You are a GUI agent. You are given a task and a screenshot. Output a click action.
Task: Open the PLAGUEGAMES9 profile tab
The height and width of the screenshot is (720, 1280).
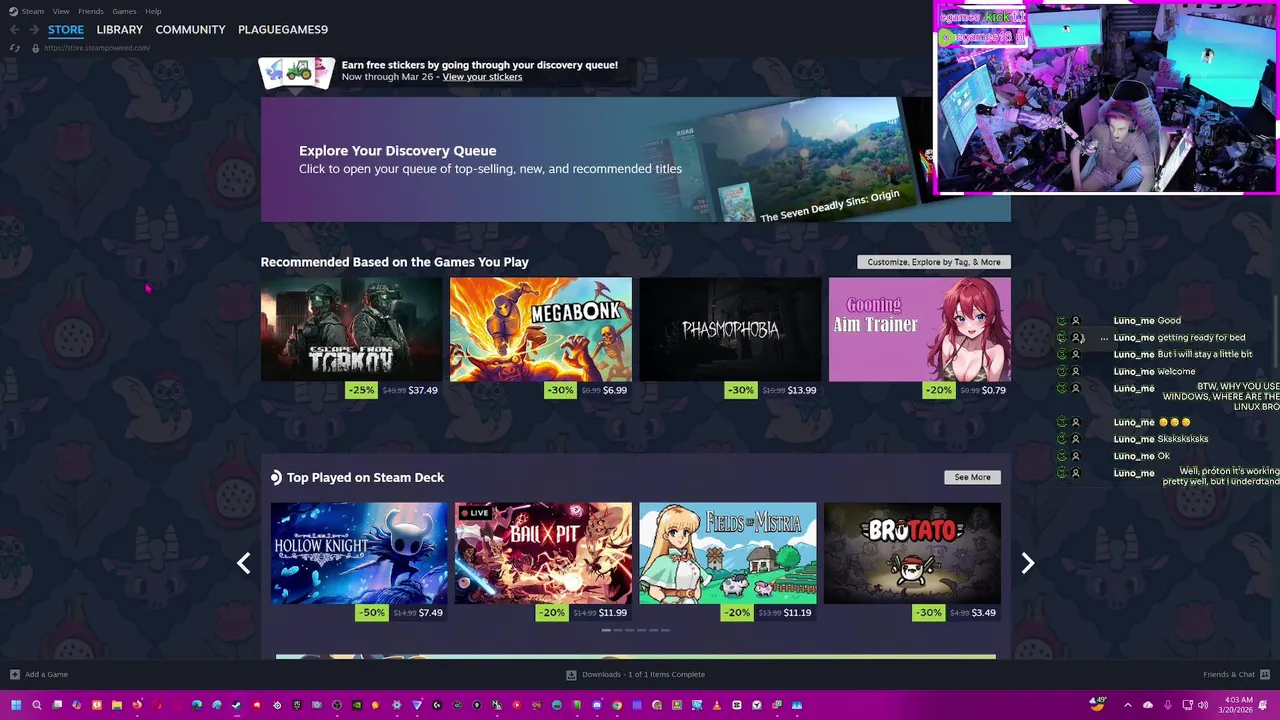283,30
